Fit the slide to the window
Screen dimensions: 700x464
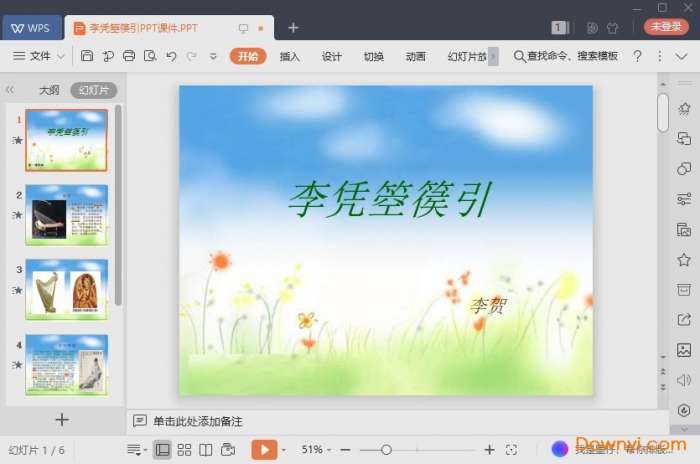[511, 450]
